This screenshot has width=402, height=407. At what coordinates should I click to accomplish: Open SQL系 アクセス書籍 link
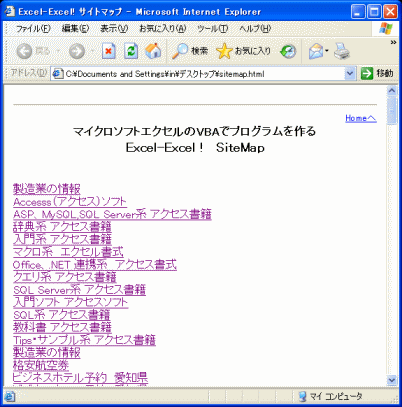62,315
